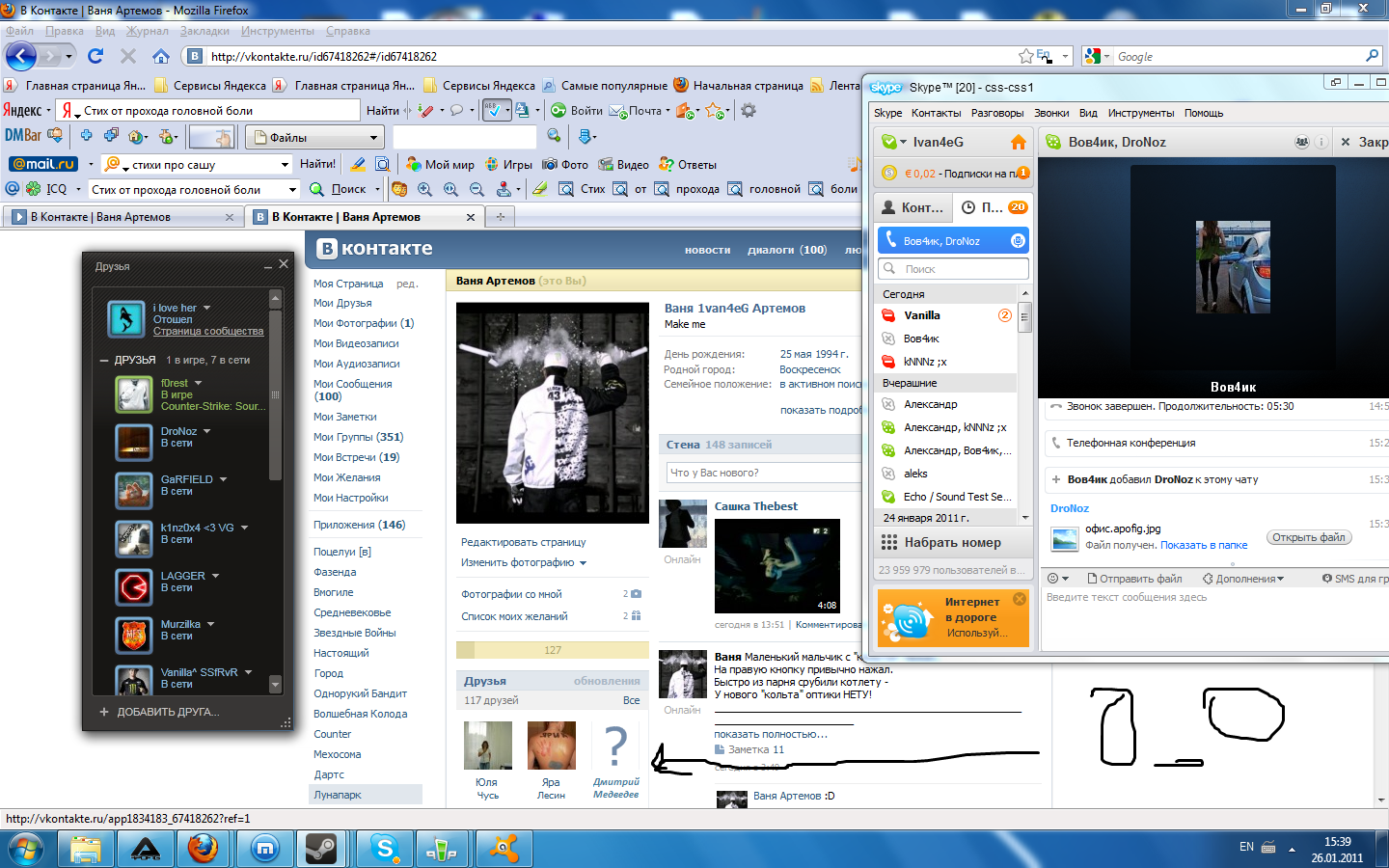Open Фото in the Mail.ru toolbar

coord(565,164)
